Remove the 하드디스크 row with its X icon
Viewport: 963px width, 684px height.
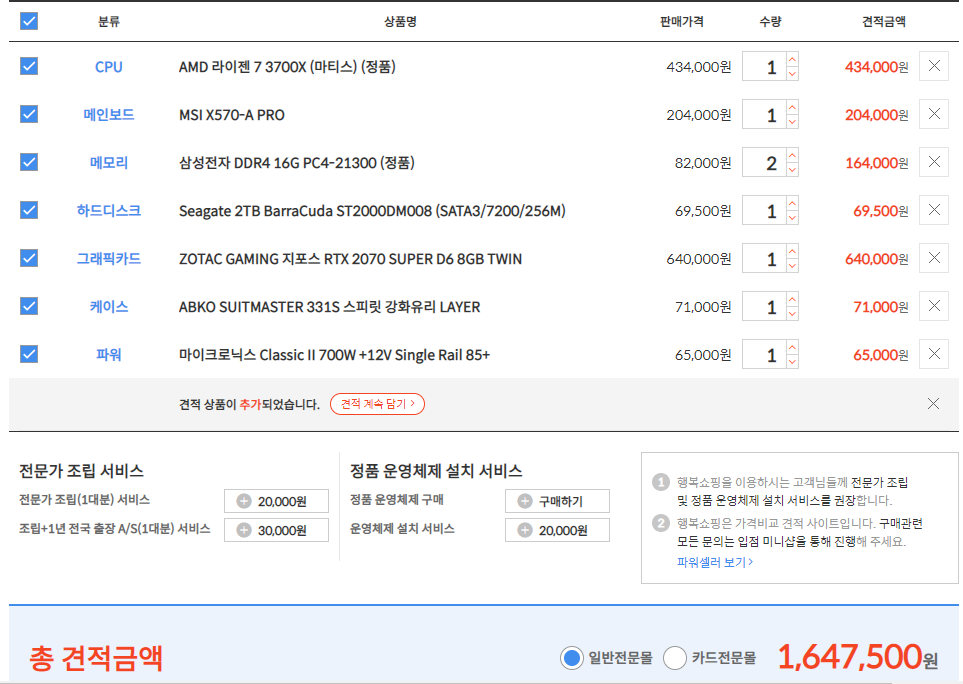934,210
